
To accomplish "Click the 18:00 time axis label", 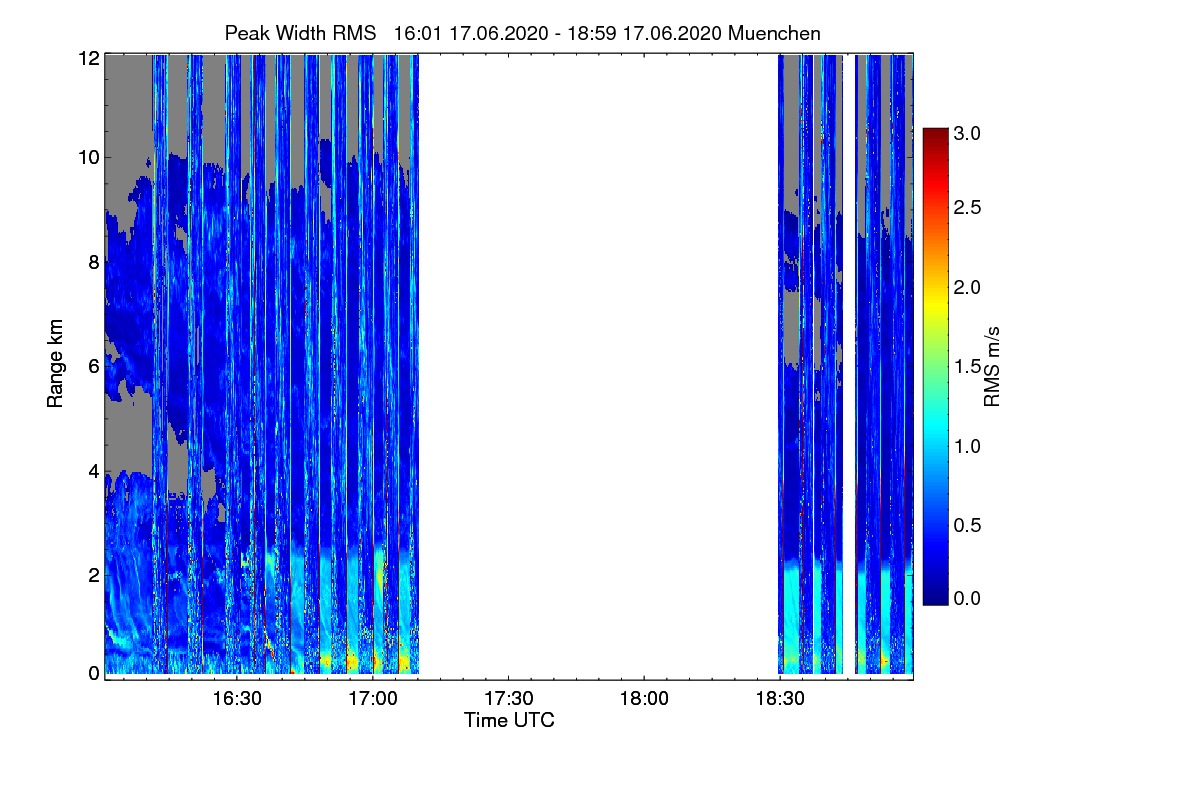I will point(645,700).
